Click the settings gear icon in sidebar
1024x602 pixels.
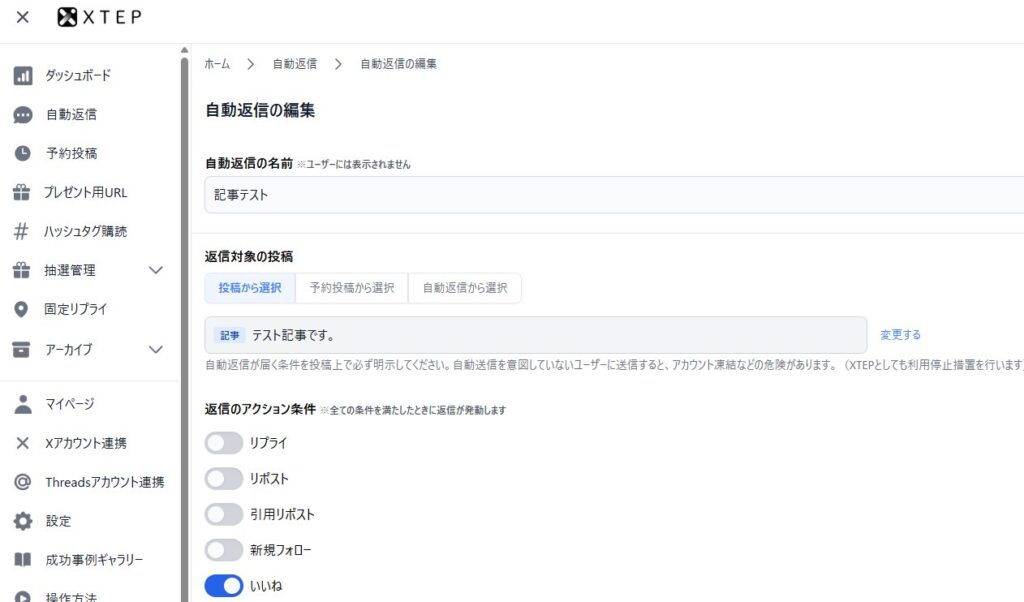click(x=22, y=521)
